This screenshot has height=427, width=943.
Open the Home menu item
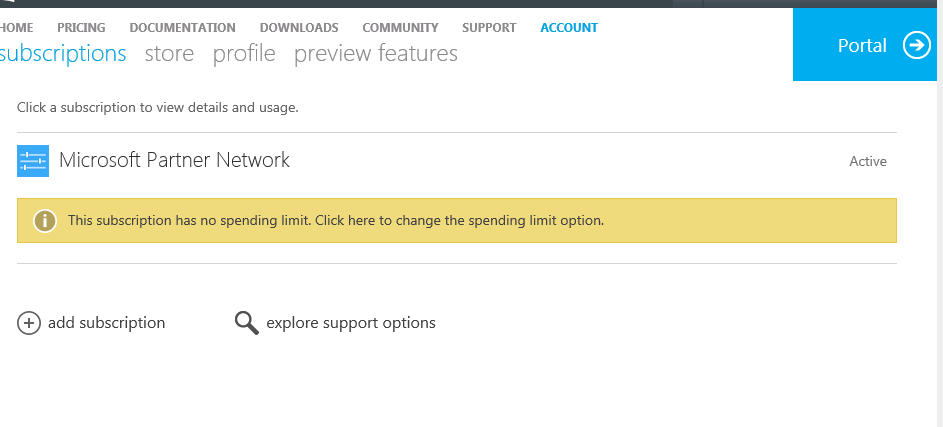pos(16,28)
